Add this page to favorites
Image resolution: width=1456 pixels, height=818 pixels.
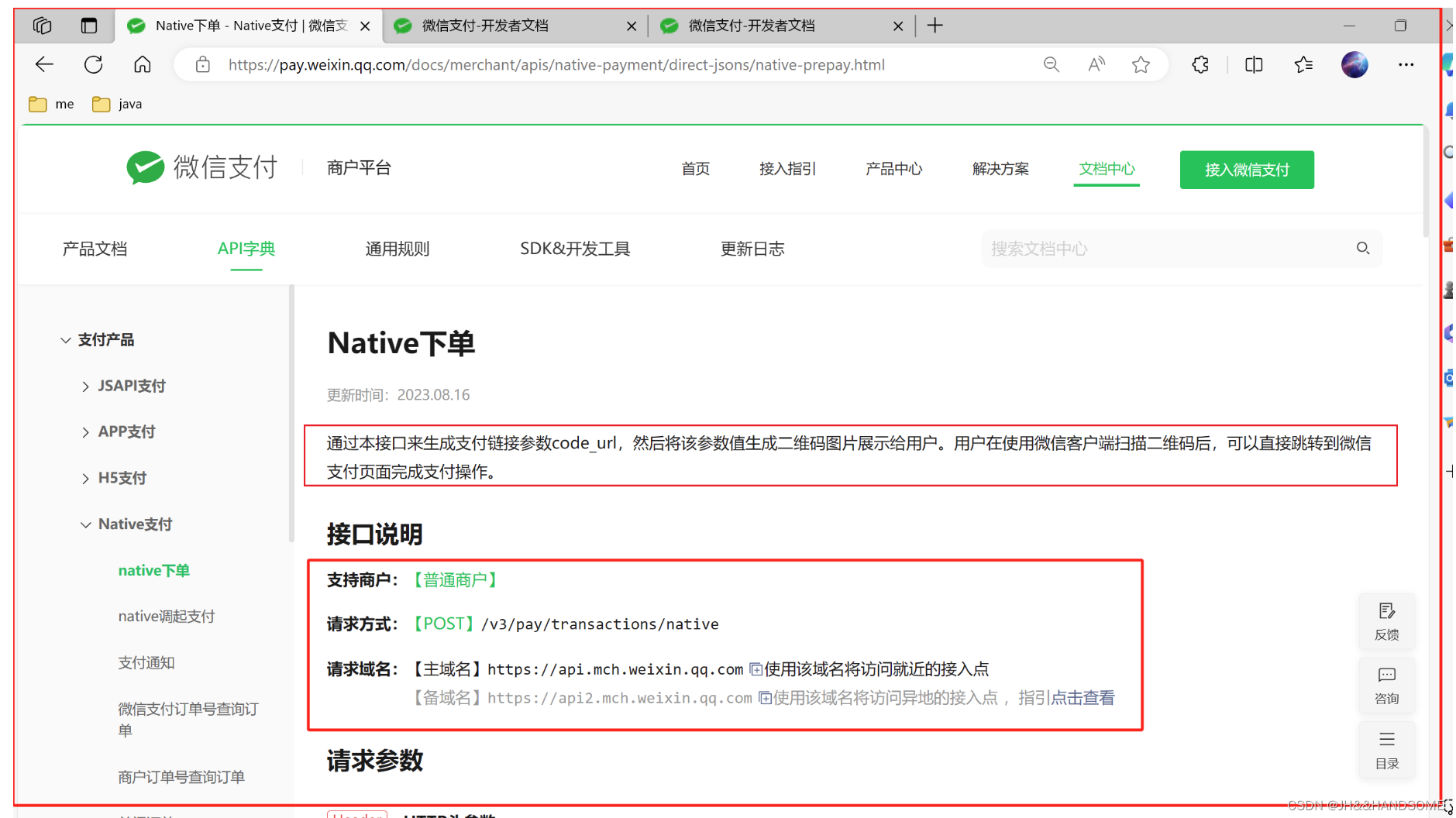point(1141,65)
